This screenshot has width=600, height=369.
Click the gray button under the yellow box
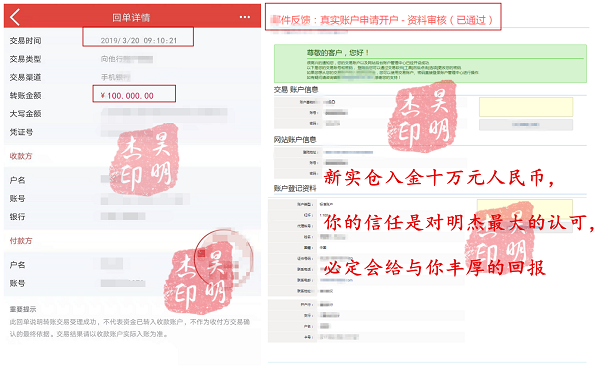tap(526, 125)
